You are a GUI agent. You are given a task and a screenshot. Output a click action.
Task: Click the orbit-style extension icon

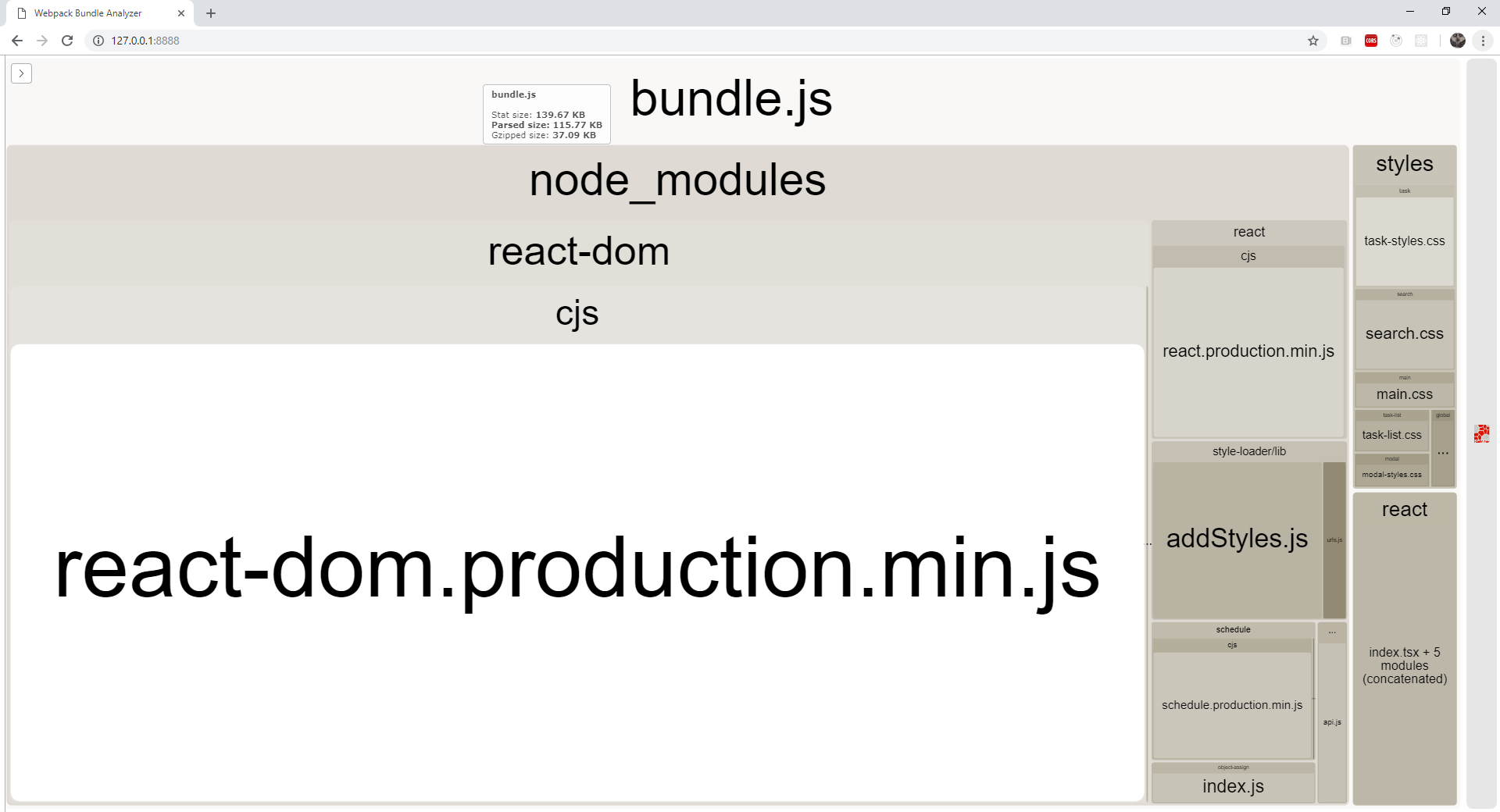coord(1396,41)
